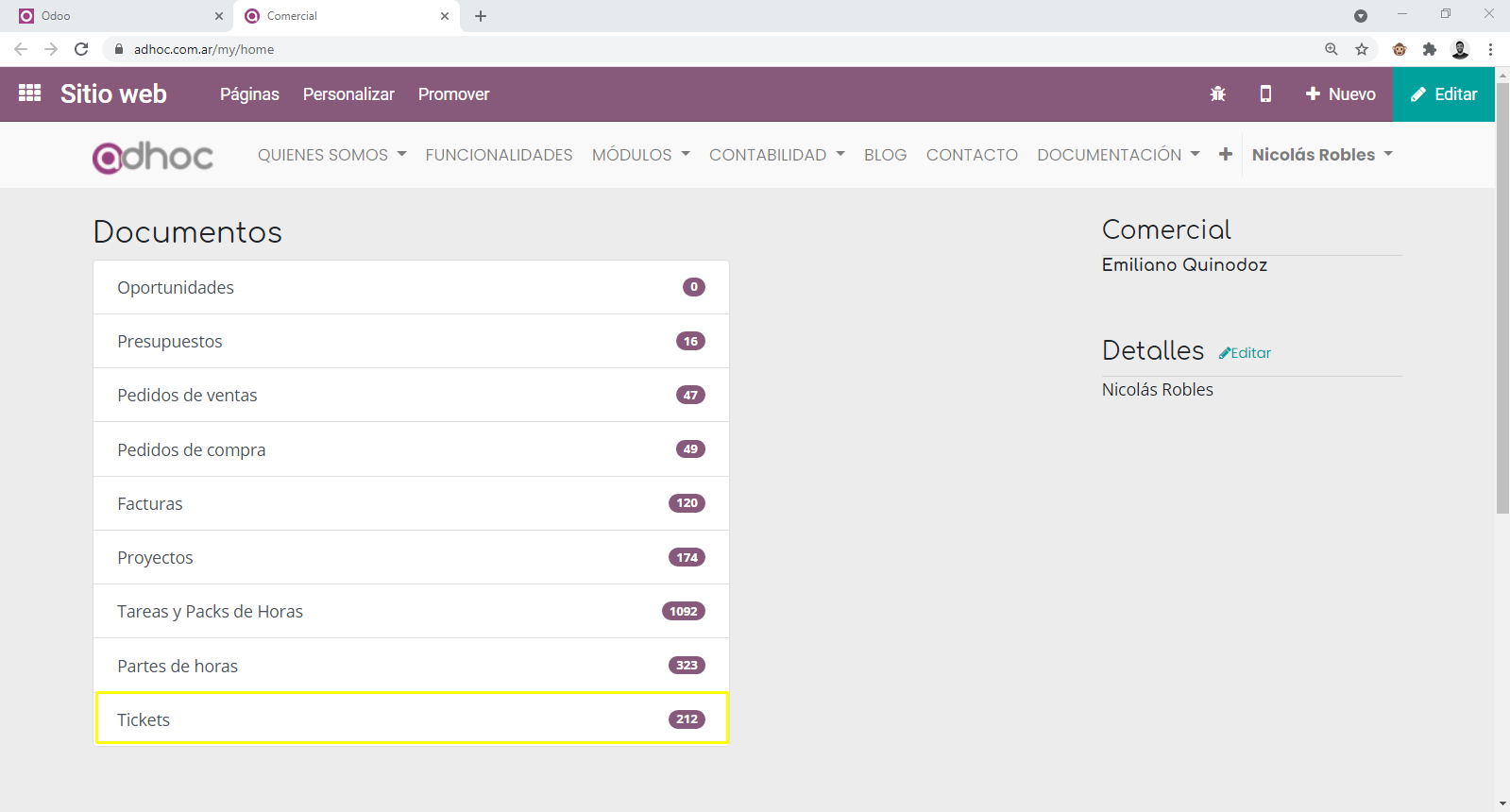
Task: Click the adhoc logo
Action: pyautogui.click(x=153, y=156)
